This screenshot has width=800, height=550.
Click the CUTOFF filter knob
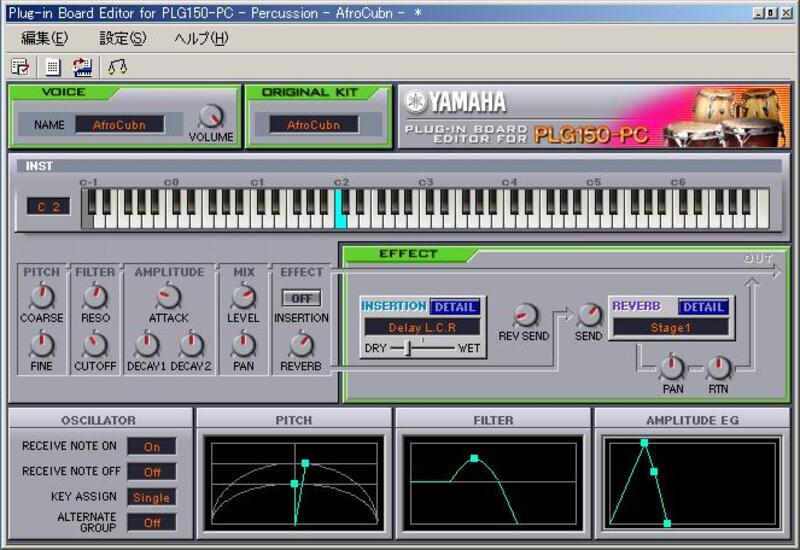click(94, 346)
